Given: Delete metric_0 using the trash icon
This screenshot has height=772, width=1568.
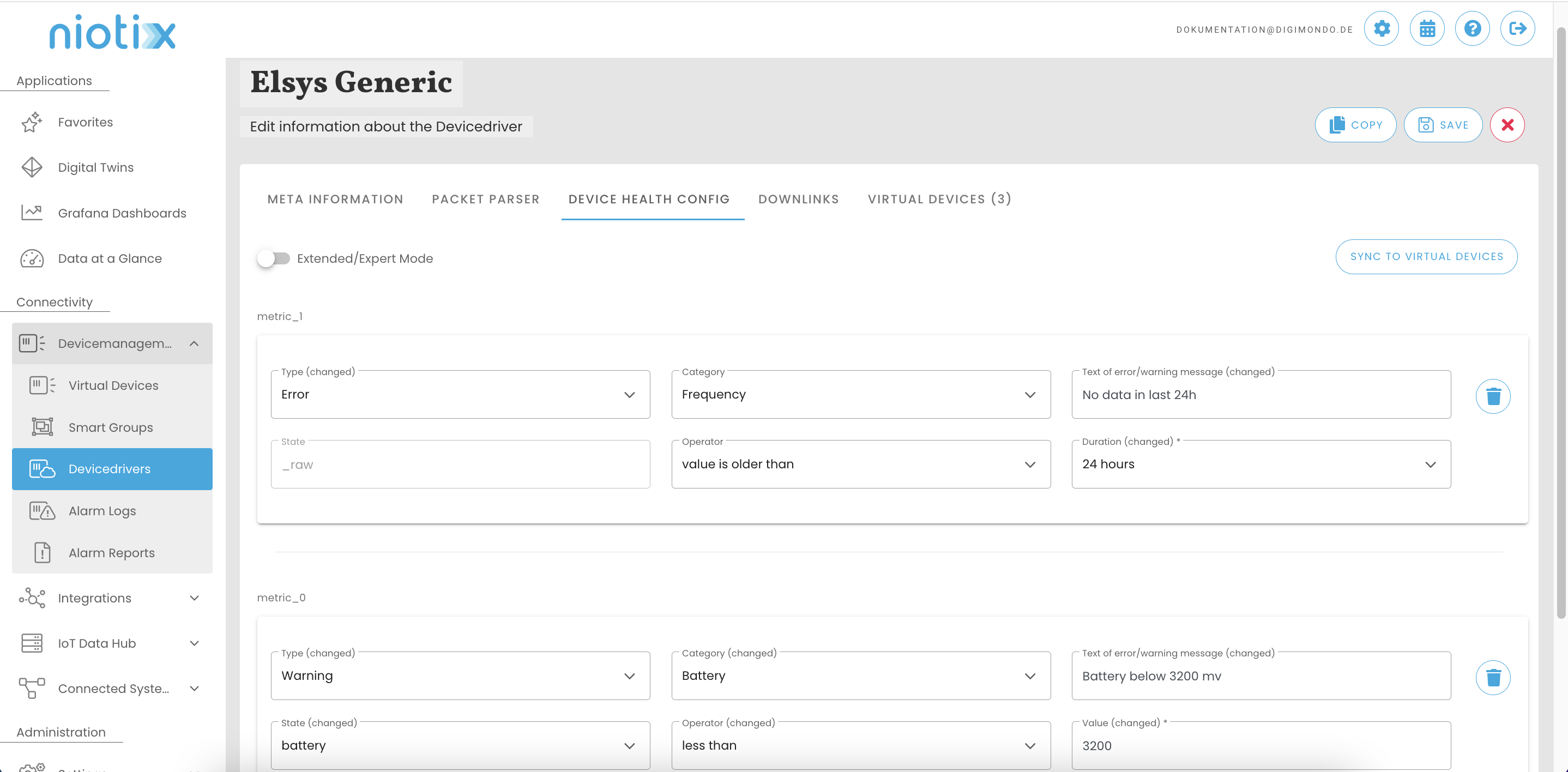Looking at the screenshot, I should tap(1493, 678).
